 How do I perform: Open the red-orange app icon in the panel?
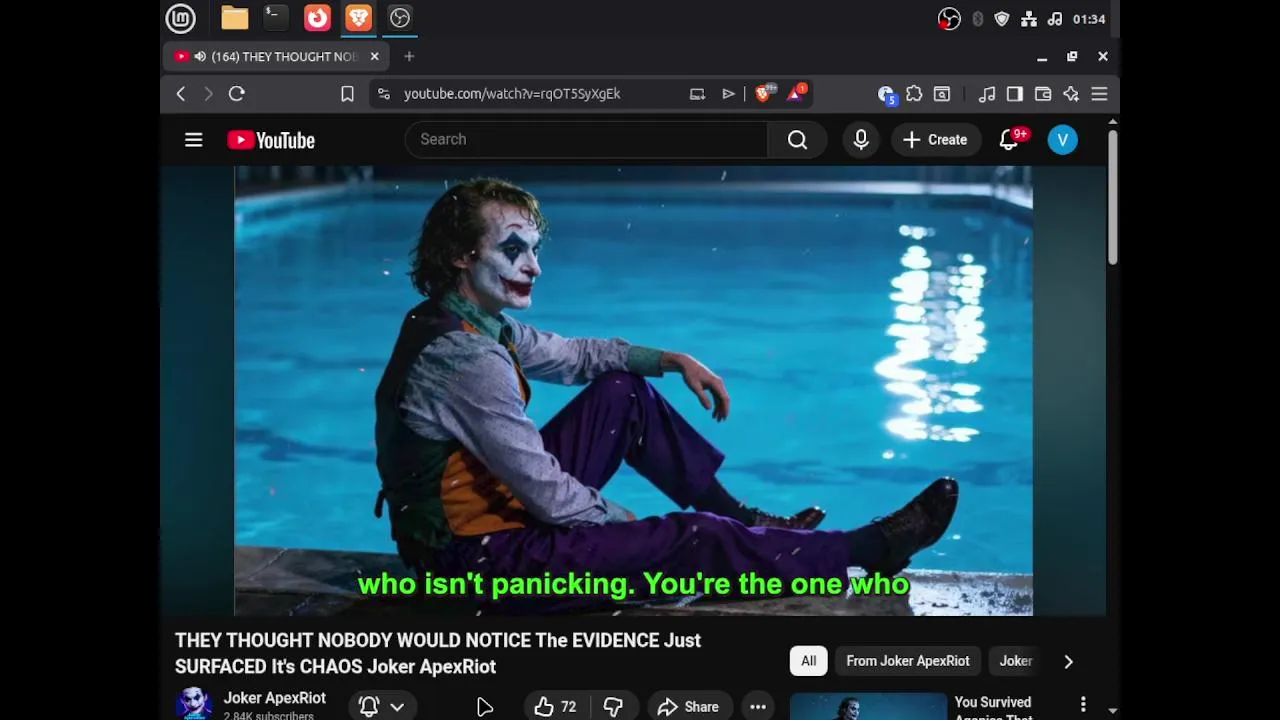pyautogui.click(x=317, y=18)
